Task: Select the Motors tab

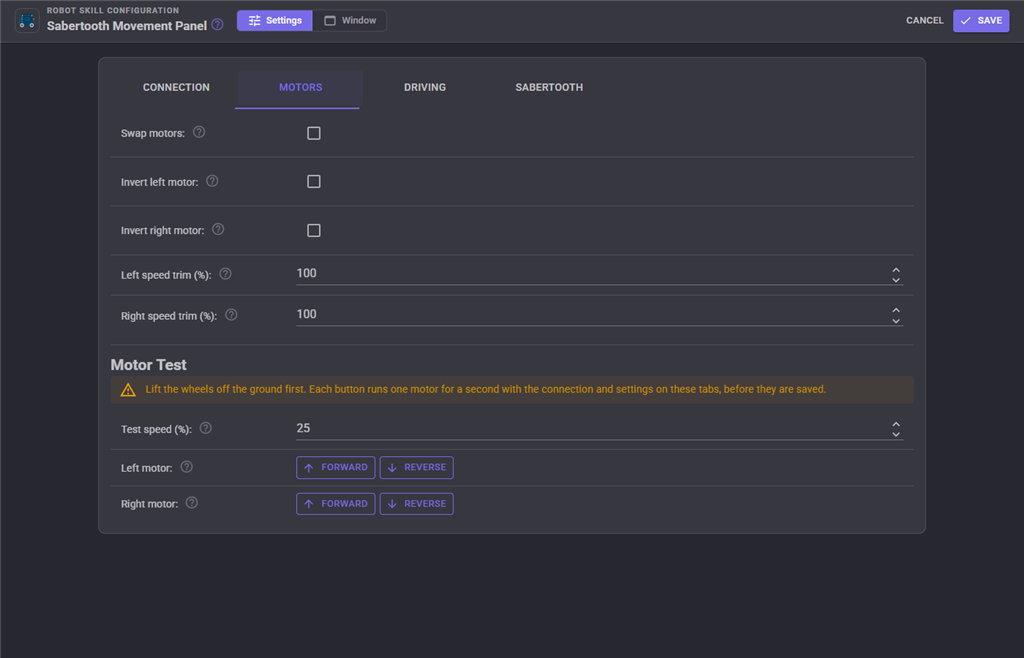Action: point(300,87)
